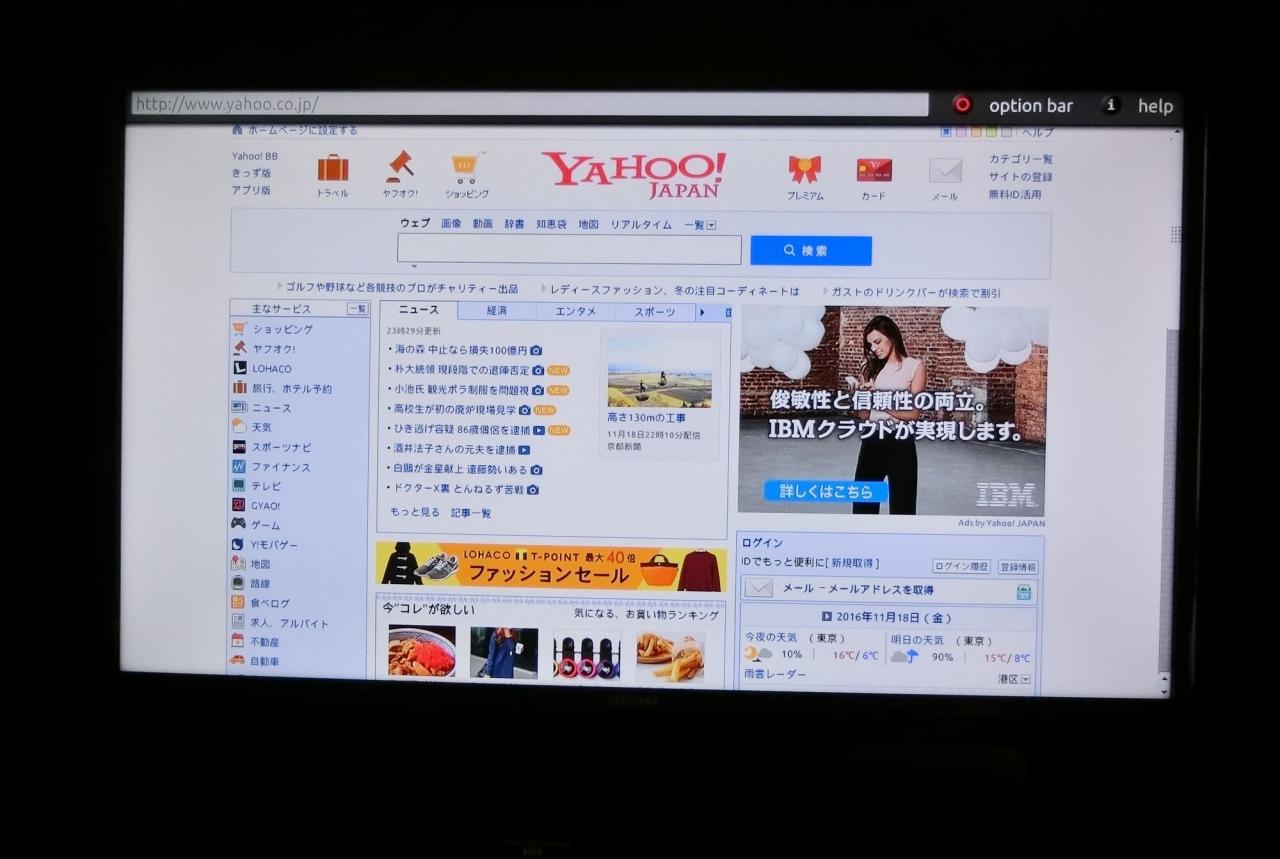The height and width of the screenshot is (859, 1280).
Task: Select the 画像 search type
Action: (451, 224)
